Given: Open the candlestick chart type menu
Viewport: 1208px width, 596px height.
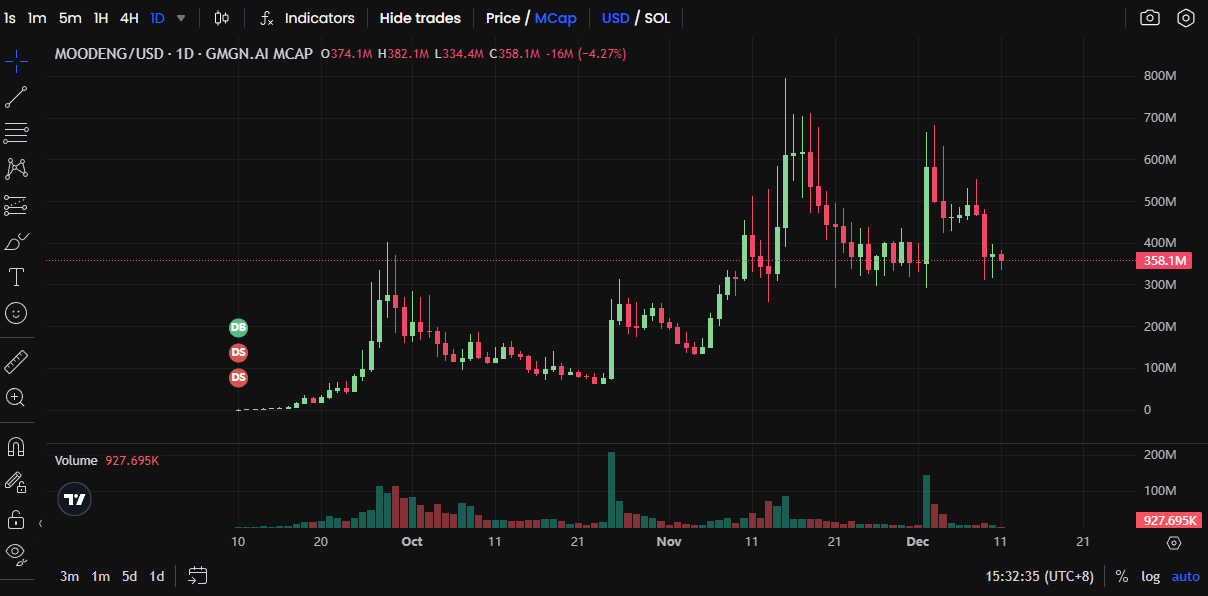Looking at the screenshot, I should tap(222, 18).
